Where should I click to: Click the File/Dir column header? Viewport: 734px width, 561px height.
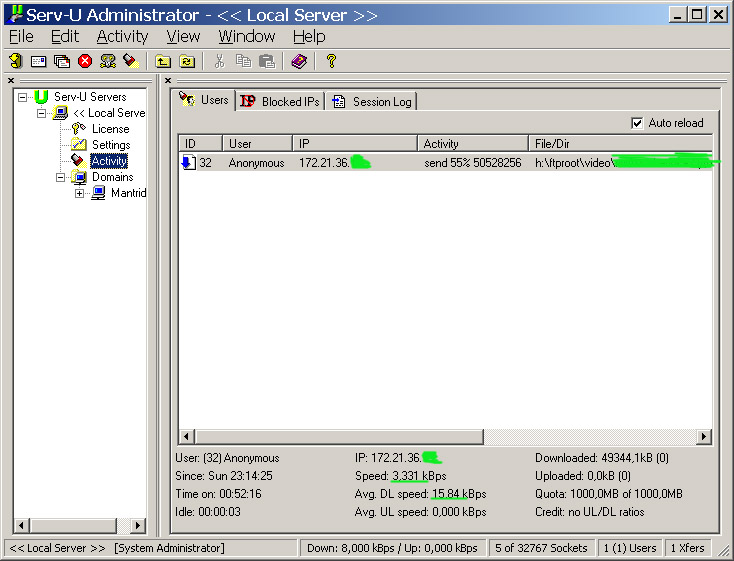click(620, 143)
